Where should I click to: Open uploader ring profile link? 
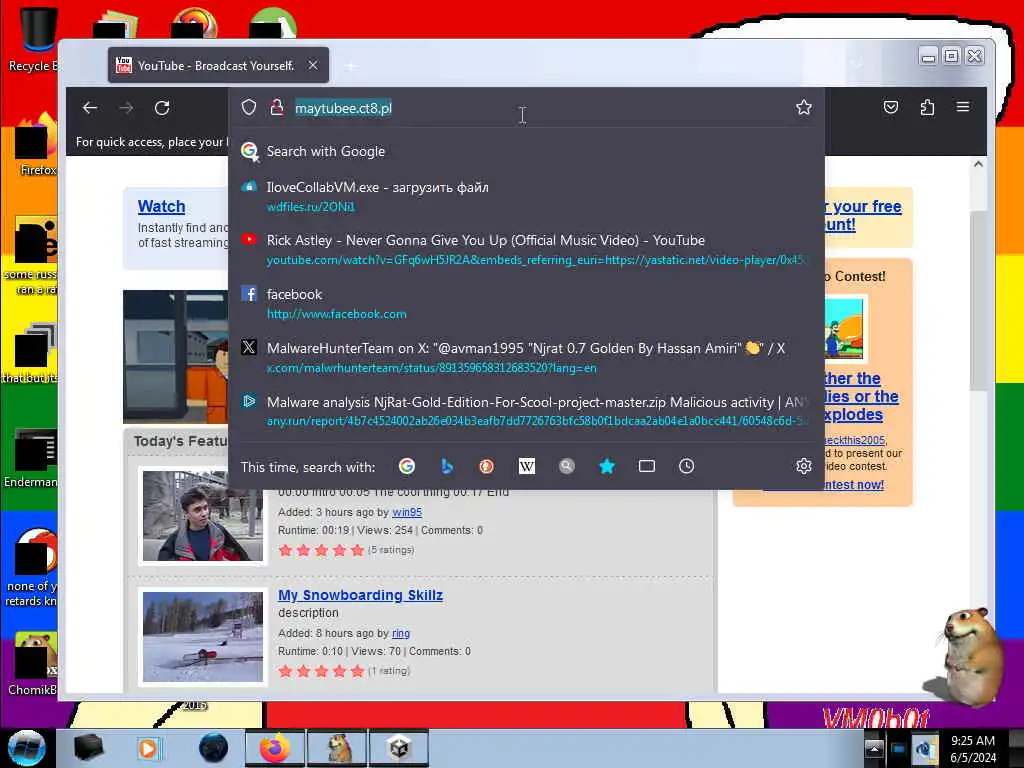[x=400, y=633]
